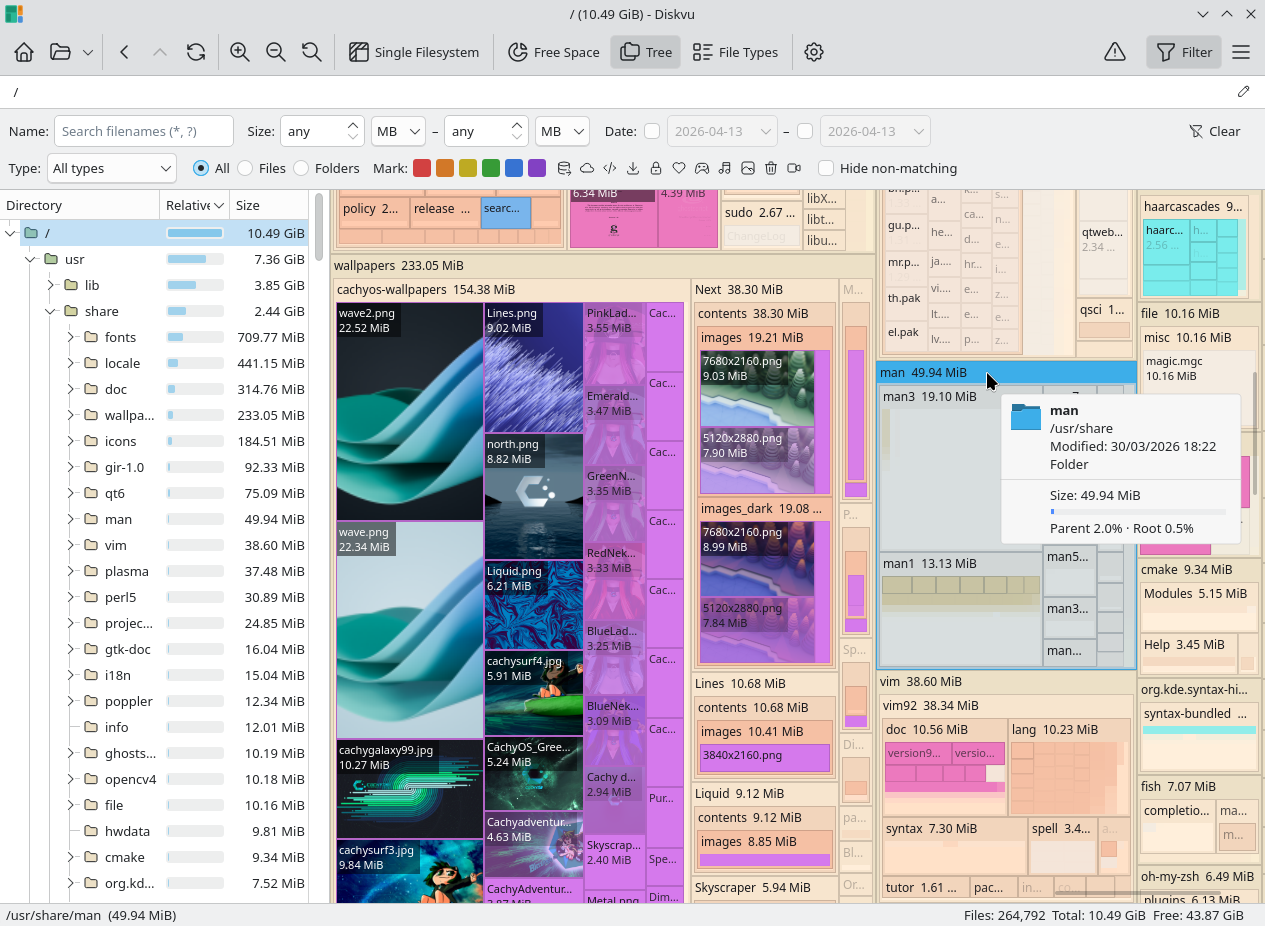Refresh the scan with reload icon
The image size is (1265, 926).
coord(196,52)
